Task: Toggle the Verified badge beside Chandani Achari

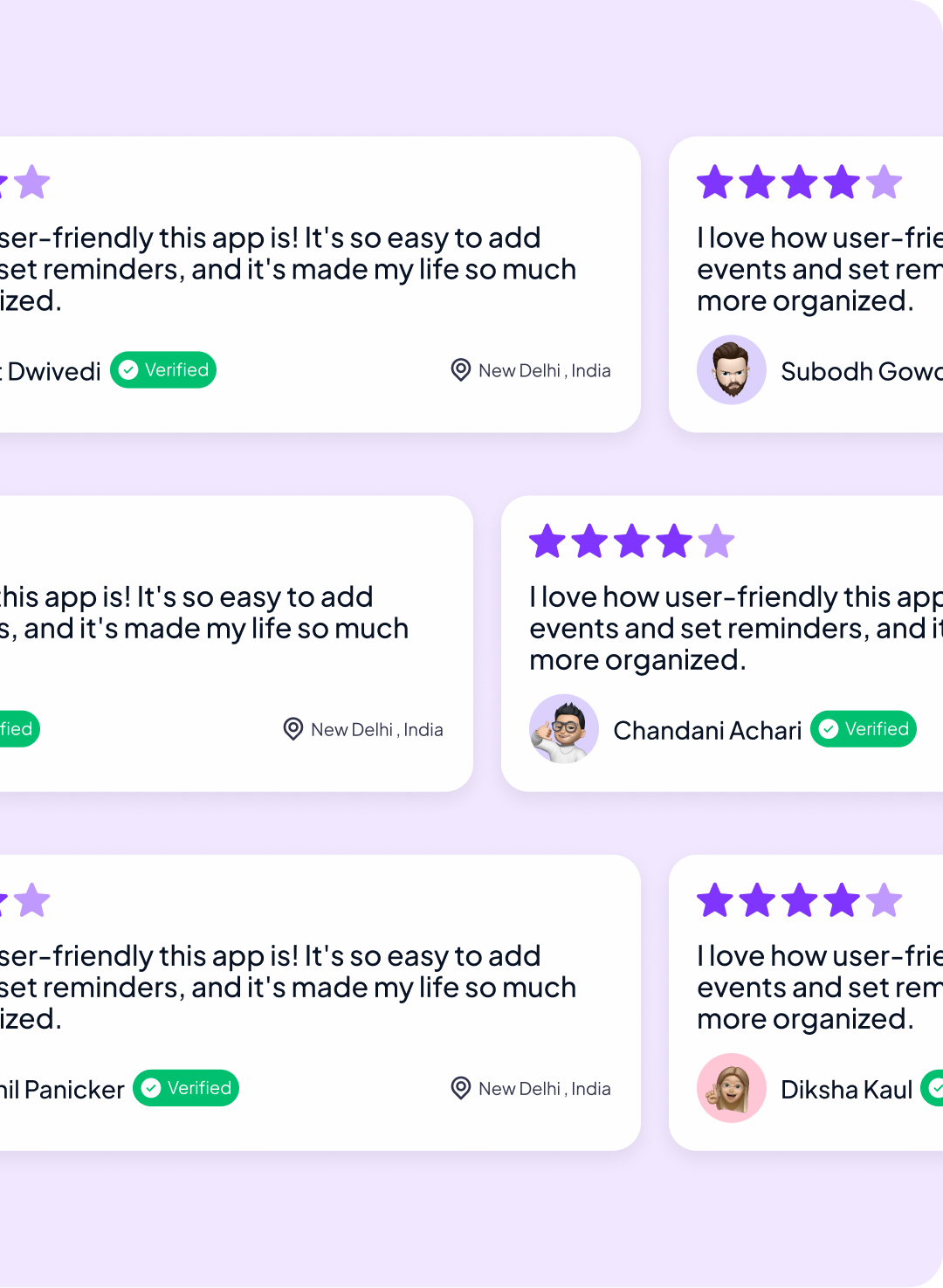Action: coord(863,729)
